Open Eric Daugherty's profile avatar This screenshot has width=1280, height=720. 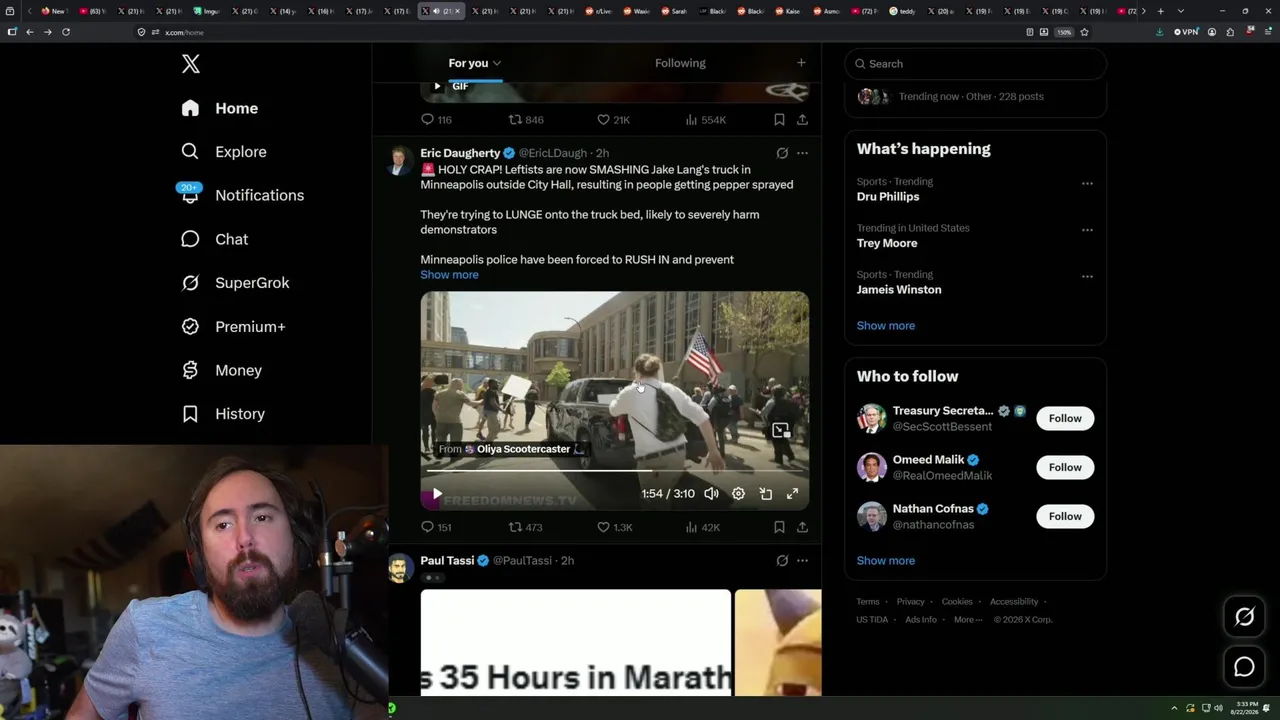coord(400,160)
